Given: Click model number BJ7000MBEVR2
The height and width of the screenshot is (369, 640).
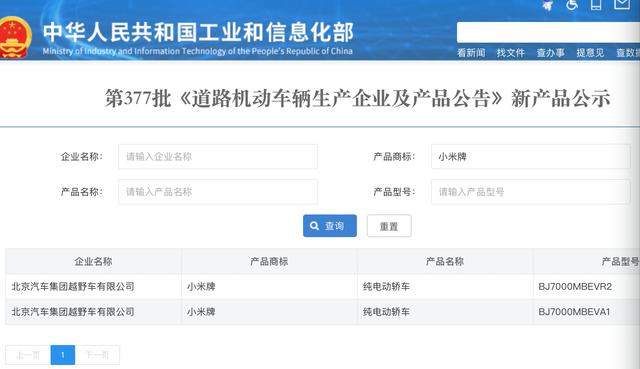Looking at the screenshot, I should (x=575, y=287).
